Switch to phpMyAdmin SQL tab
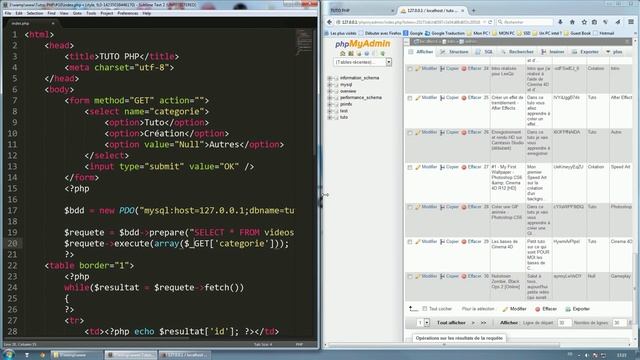640x360 pixels. click(484, 52)
